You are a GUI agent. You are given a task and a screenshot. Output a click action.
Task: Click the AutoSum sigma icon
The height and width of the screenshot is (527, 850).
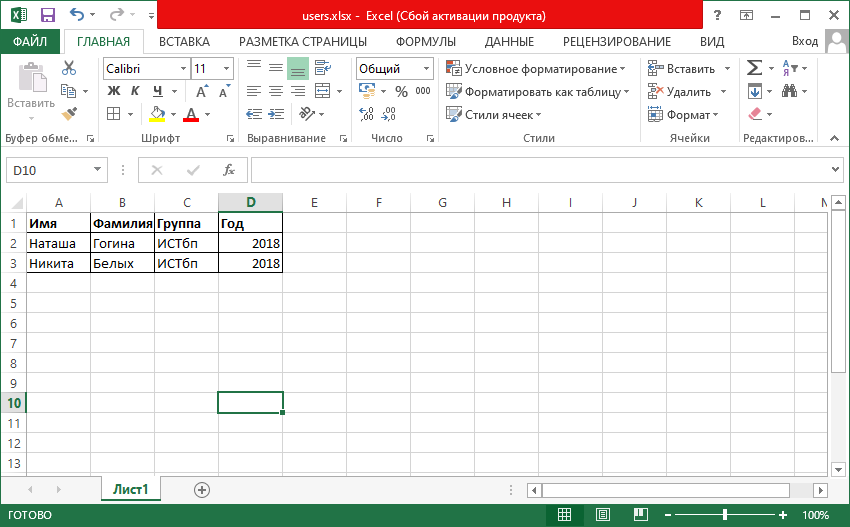[755, 68]
